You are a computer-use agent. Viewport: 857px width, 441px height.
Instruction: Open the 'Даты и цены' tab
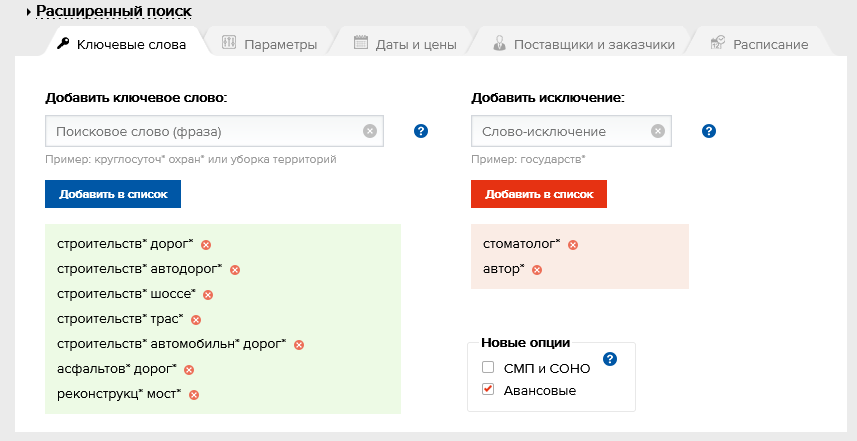point(406,44)
